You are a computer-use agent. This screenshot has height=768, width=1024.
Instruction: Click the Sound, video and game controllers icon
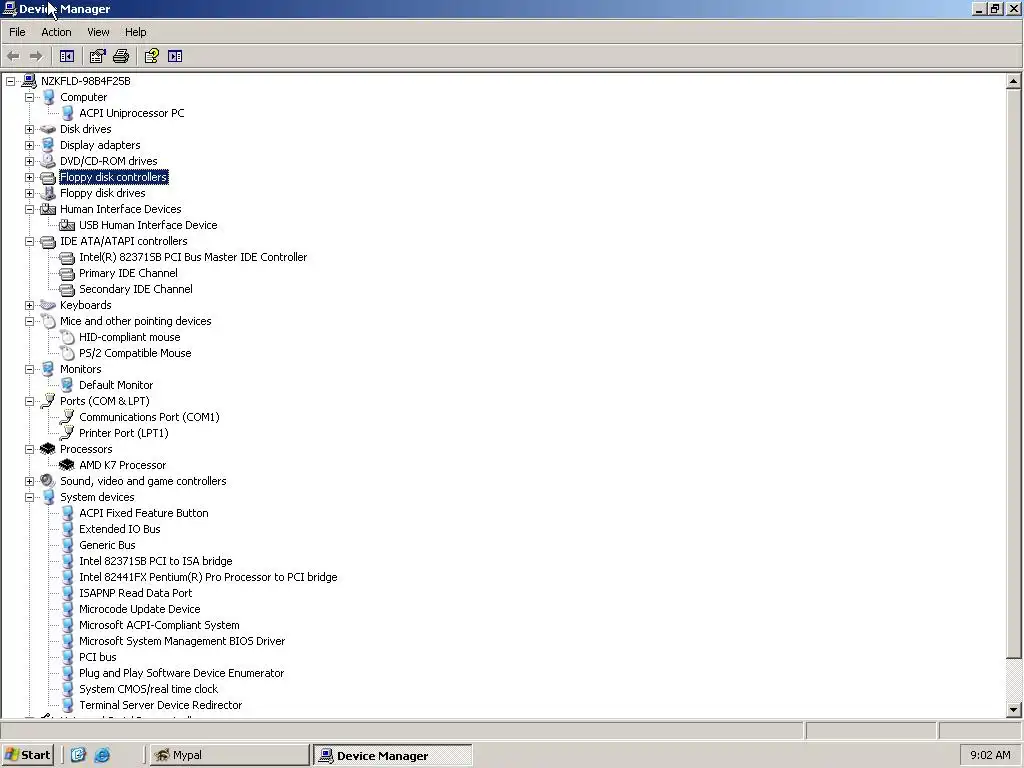[x=48, y=481]
